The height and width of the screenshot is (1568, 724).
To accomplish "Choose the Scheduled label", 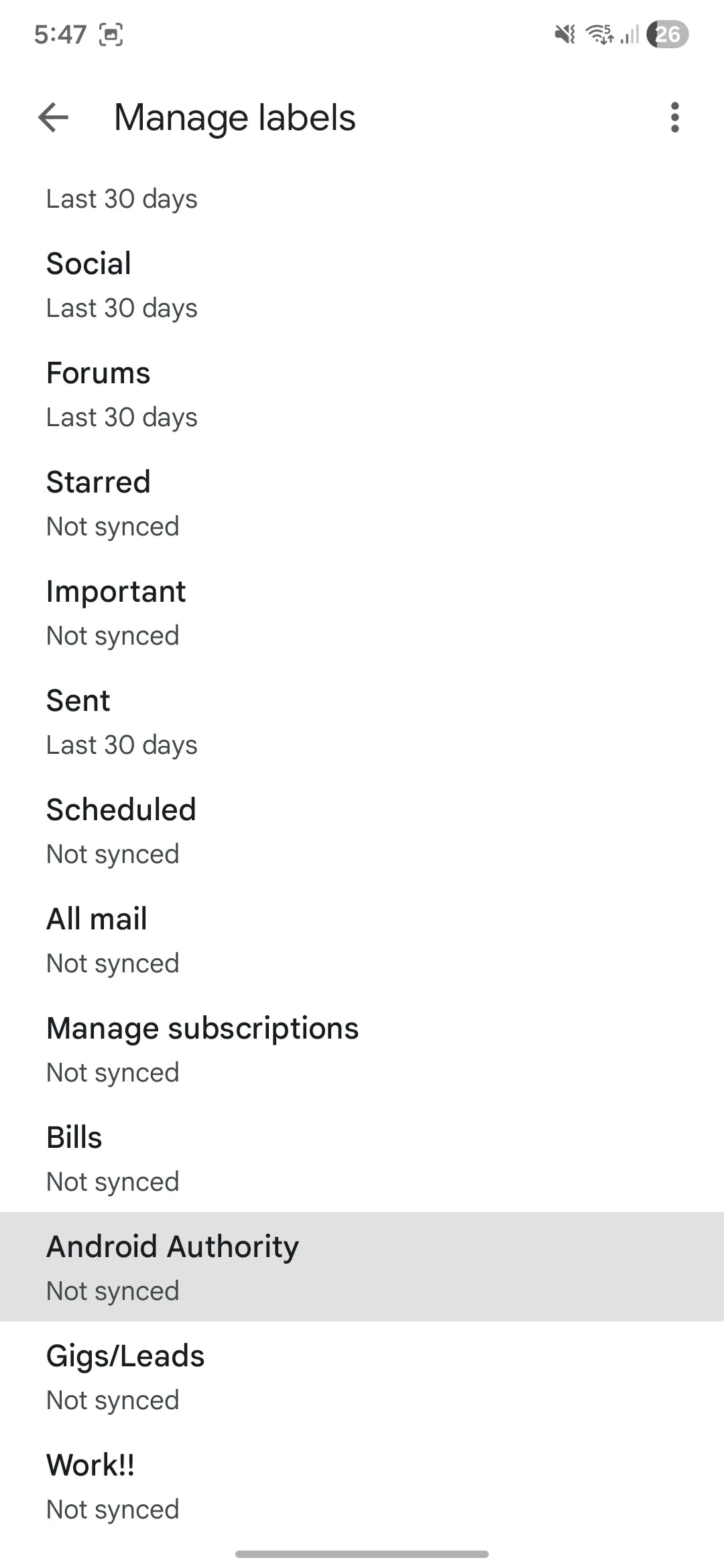I will (362, 832).
